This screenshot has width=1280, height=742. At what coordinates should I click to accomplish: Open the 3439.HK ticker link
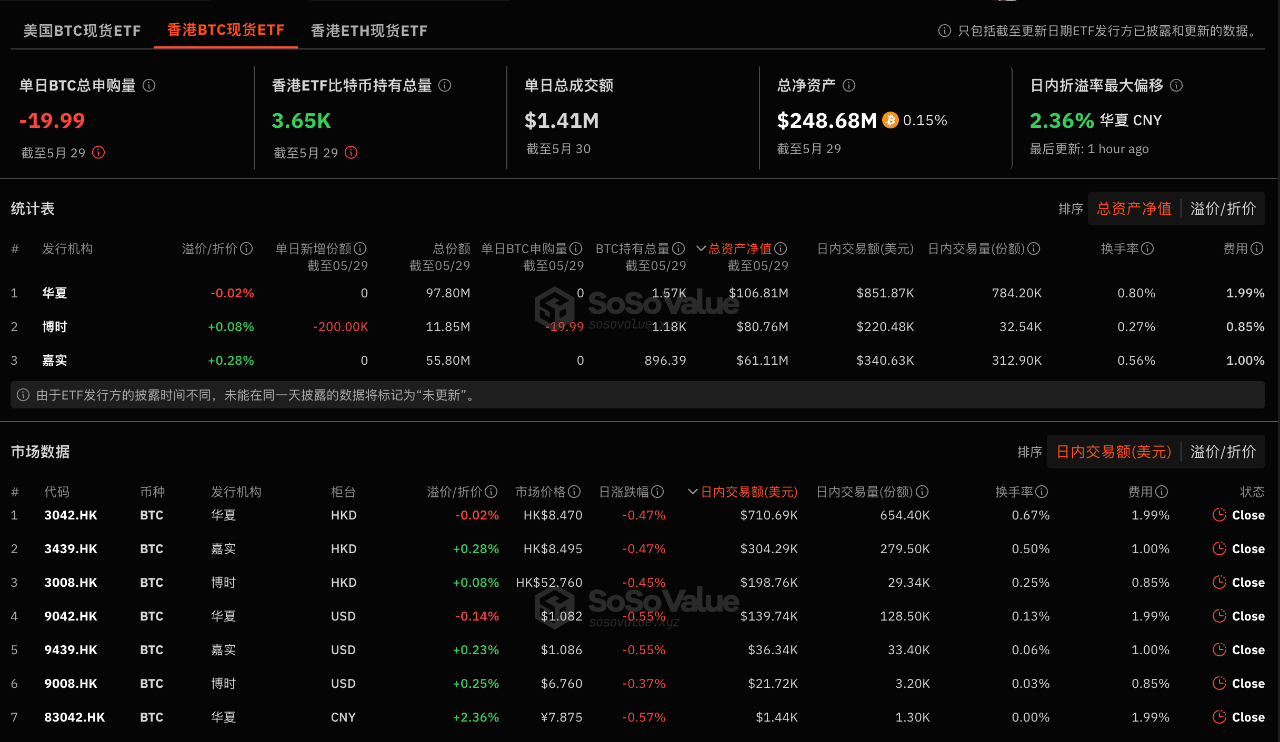pos(71,549)
